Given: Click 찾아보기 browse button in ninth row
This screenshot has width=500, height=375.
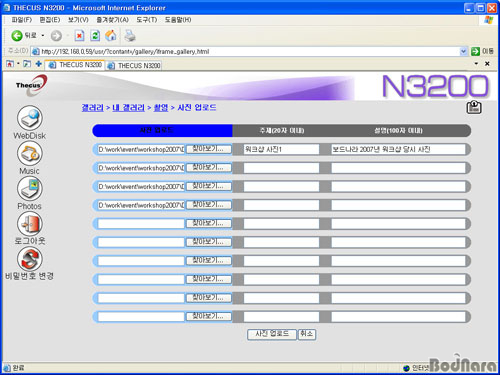Looking at the screenshot, I should [x=208, y=298].
